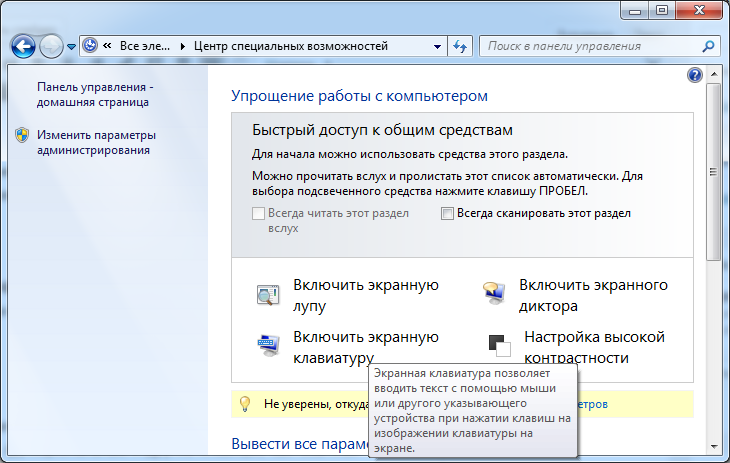The width and height of the screenshot is (730, 463).
Task: Open 'Включить экранную клавиатуру' link
Action: click(365, 347)
